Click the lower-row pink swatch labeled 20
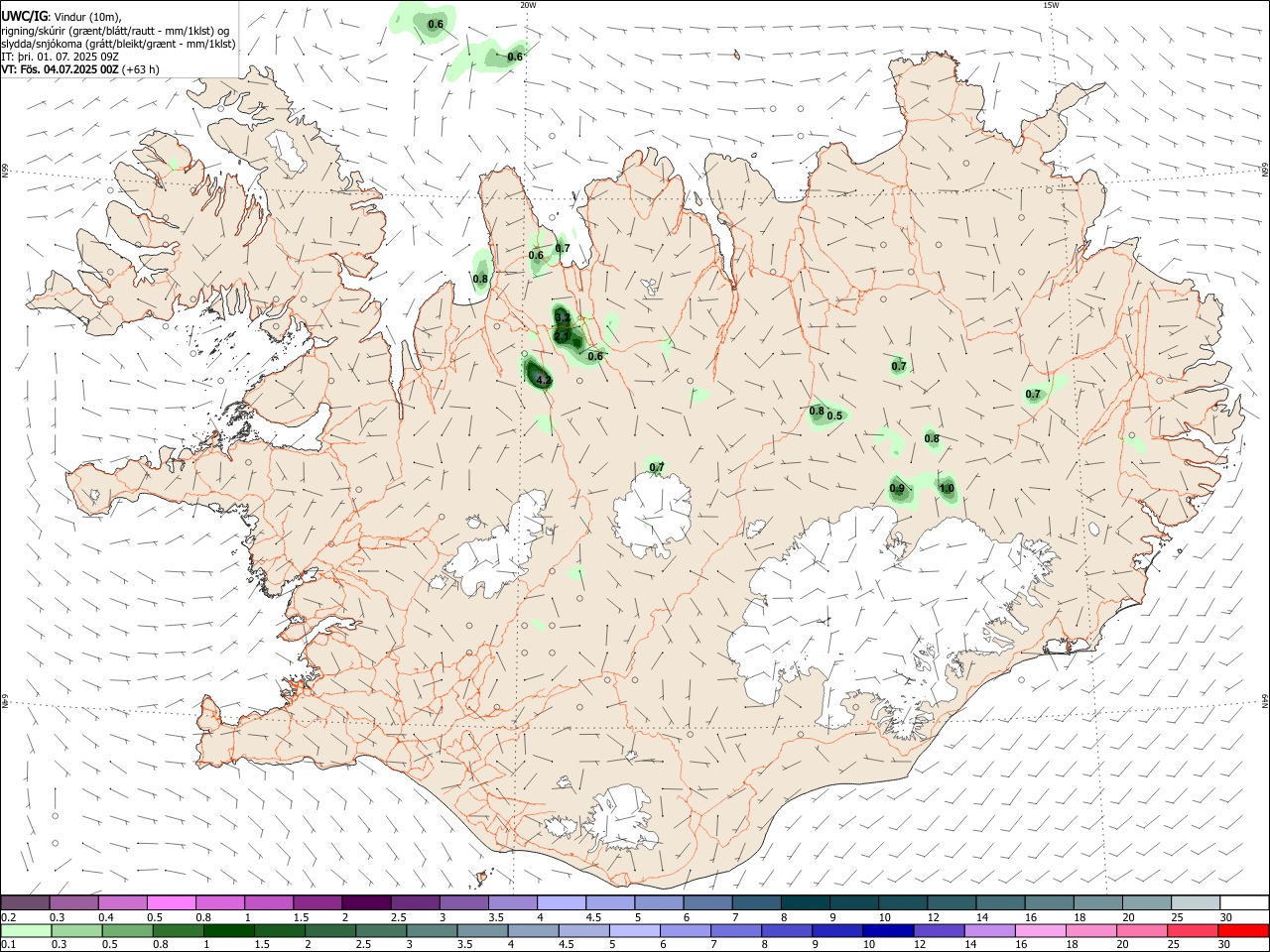 [1143, 931]
